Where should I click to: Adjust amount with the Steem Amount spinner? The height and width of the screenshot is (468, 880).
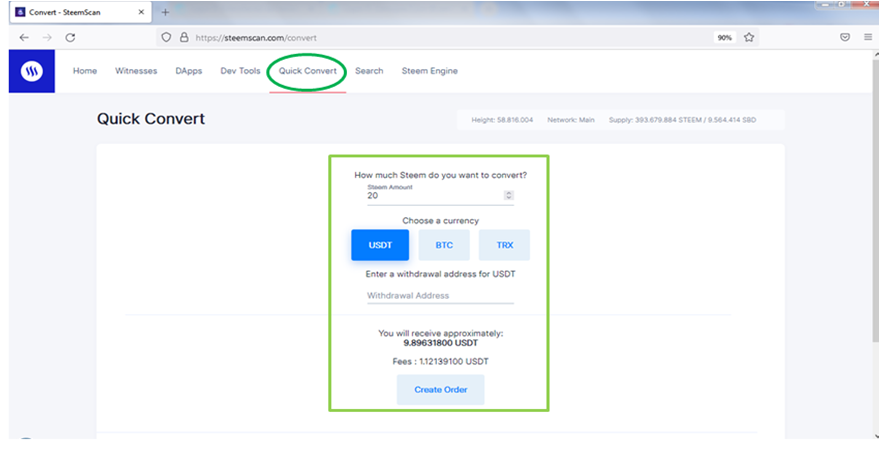pyautogui.click(x=508, y=195)
